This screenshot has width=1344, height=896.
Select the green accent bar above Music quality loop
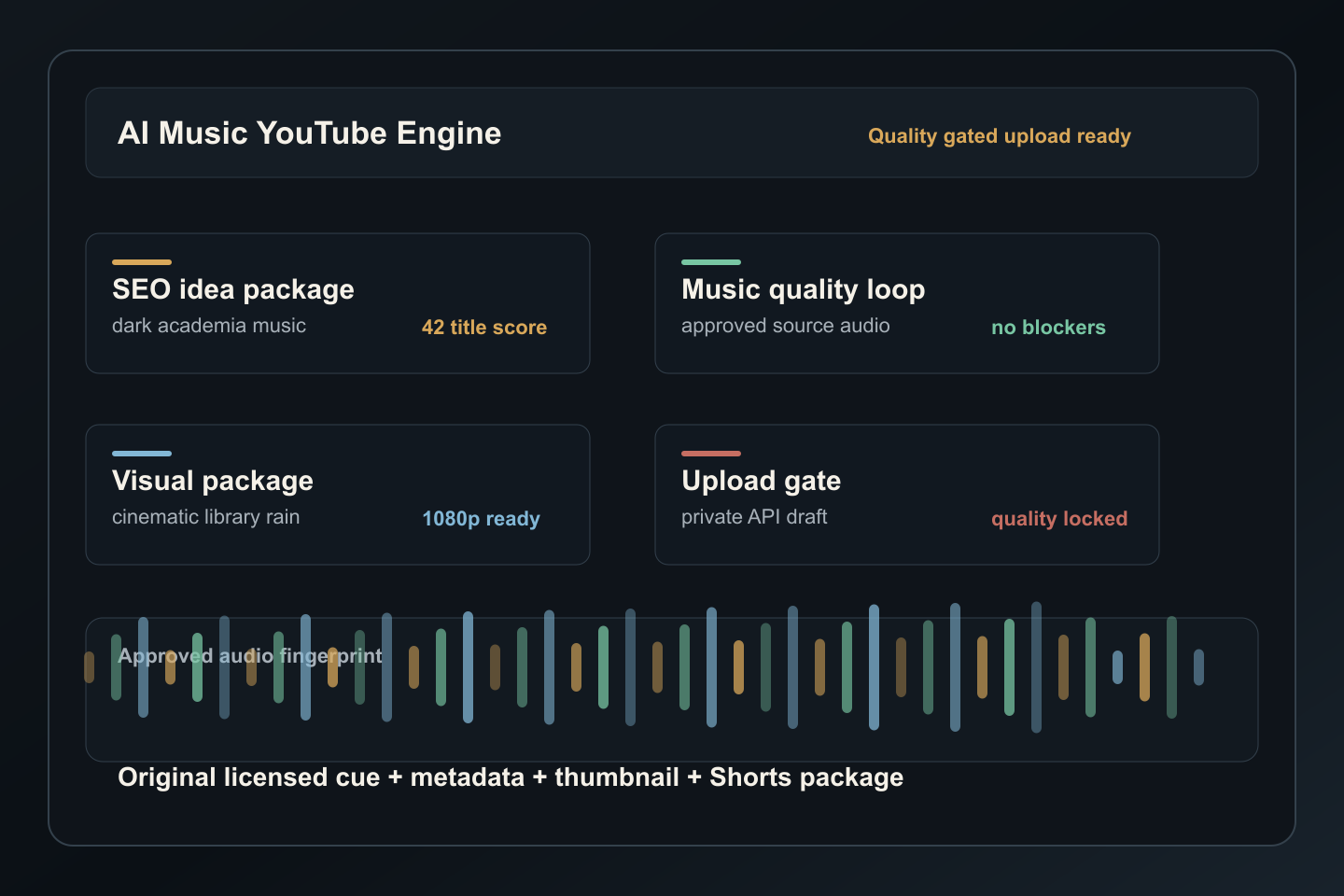[x=711, y=262]
